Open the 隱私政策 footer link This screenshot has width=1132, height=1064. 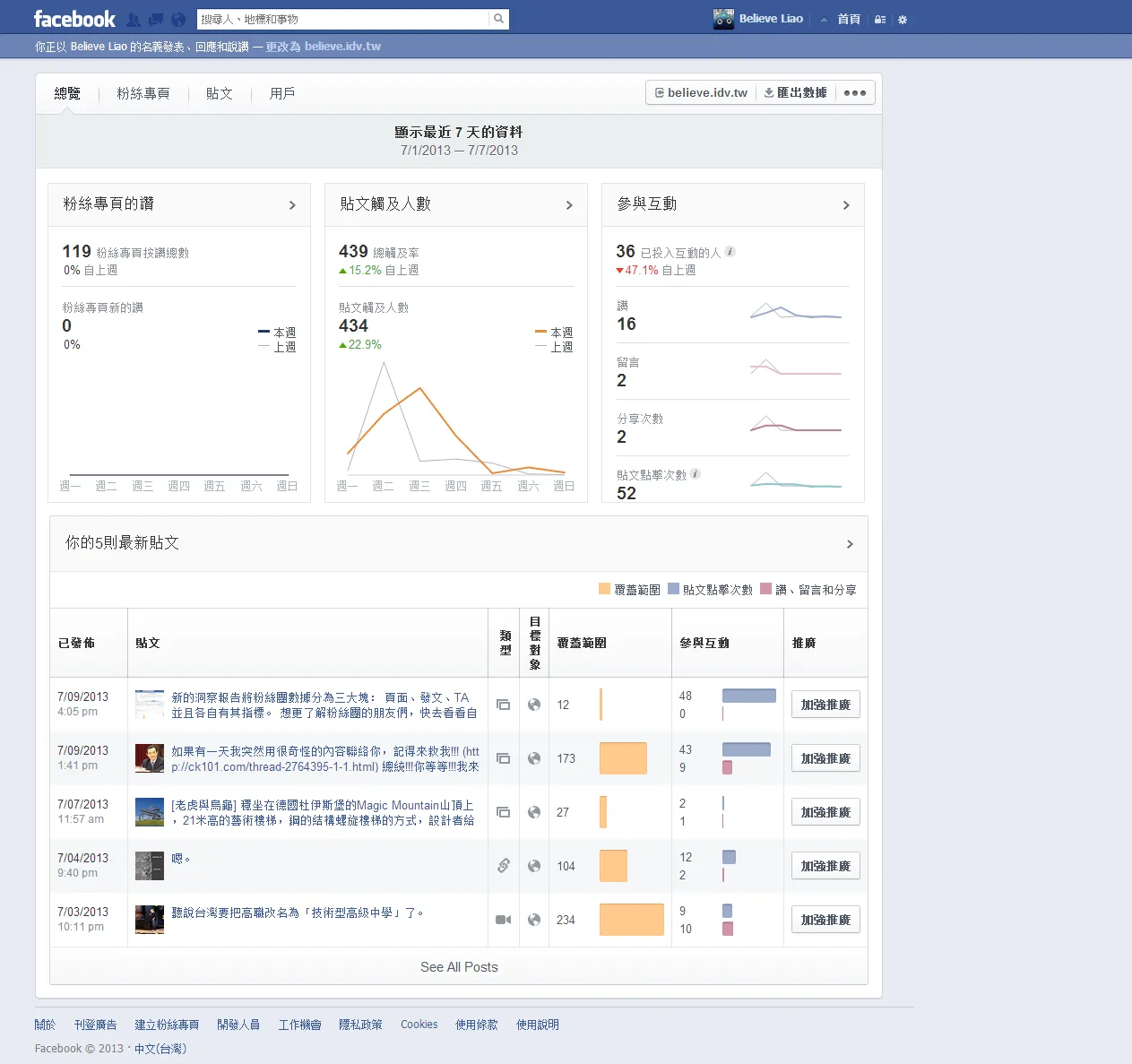(x=360, y=1025)
